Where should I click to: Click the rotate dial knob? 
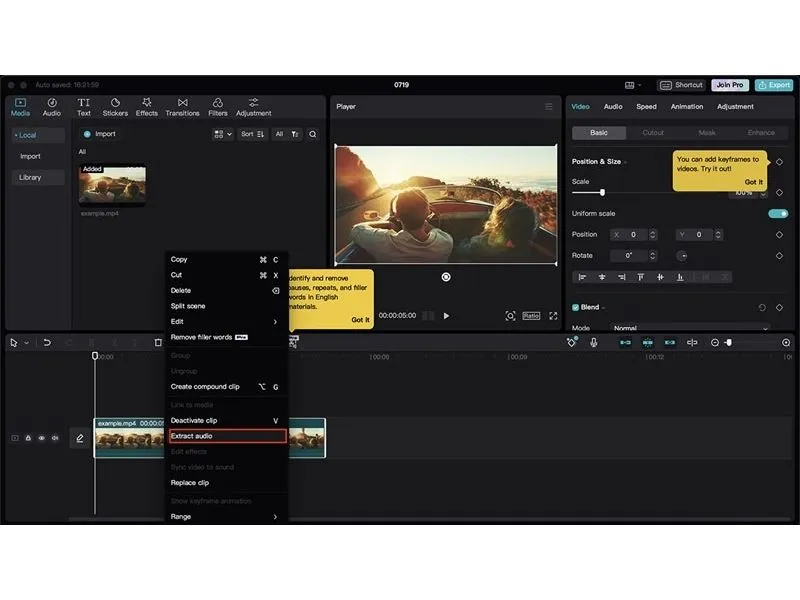tap(682, 256)
